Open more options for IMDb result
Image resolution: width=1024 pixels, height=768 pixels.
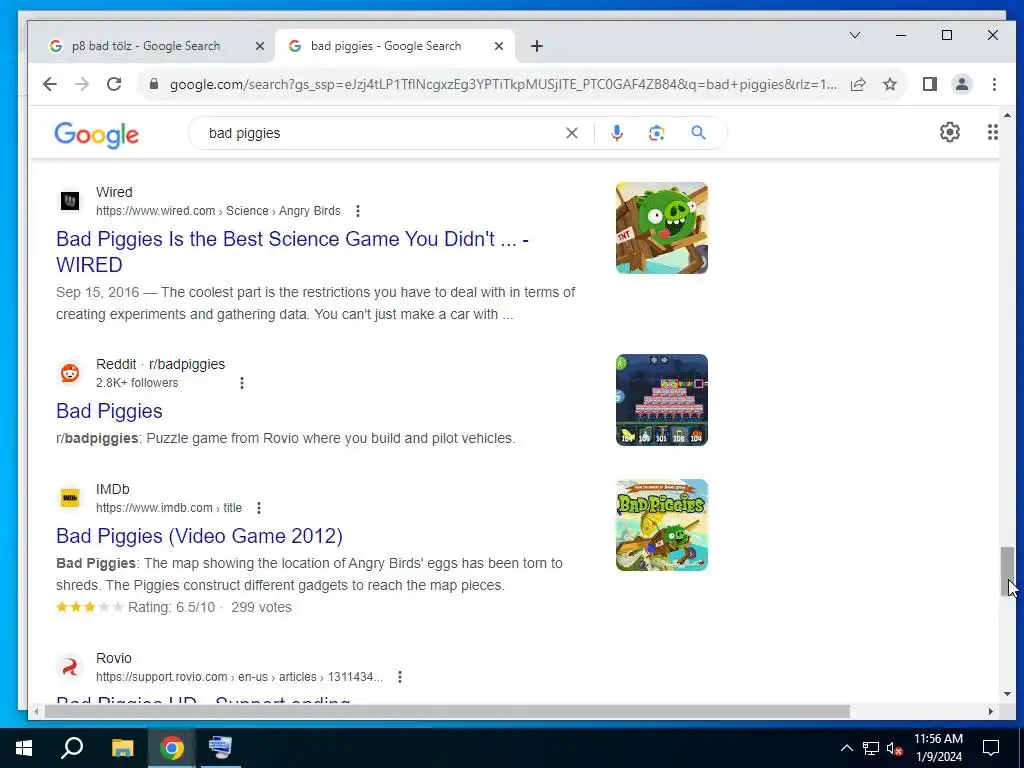[259, 507]
